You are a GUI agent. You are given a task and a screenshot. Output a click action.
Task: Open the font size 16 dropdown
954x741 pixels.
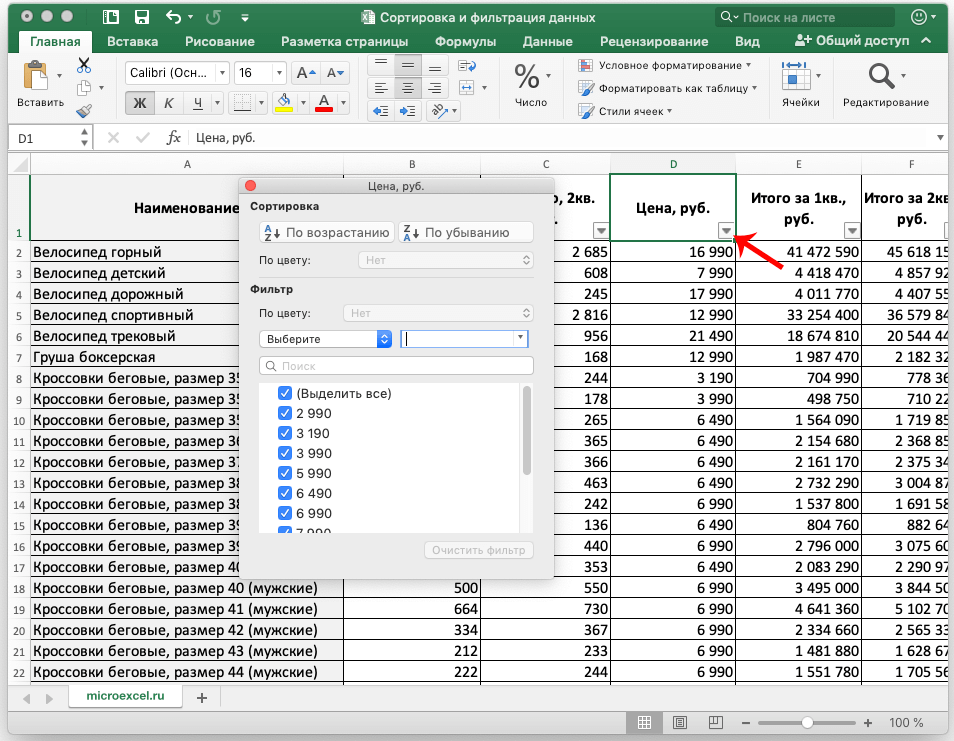click(279, 73)
